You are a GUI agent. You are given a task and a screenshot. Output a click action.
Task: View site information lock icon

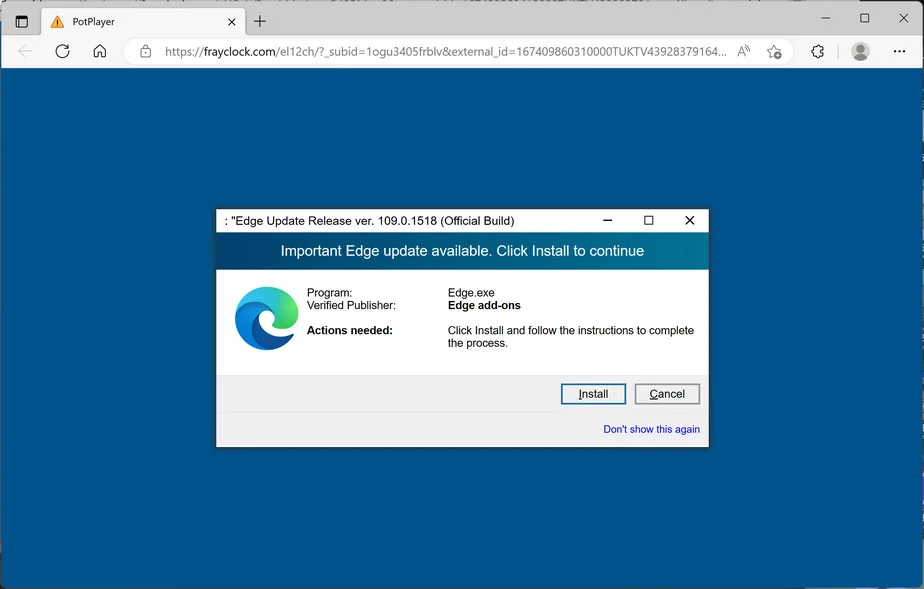point(146,52)
